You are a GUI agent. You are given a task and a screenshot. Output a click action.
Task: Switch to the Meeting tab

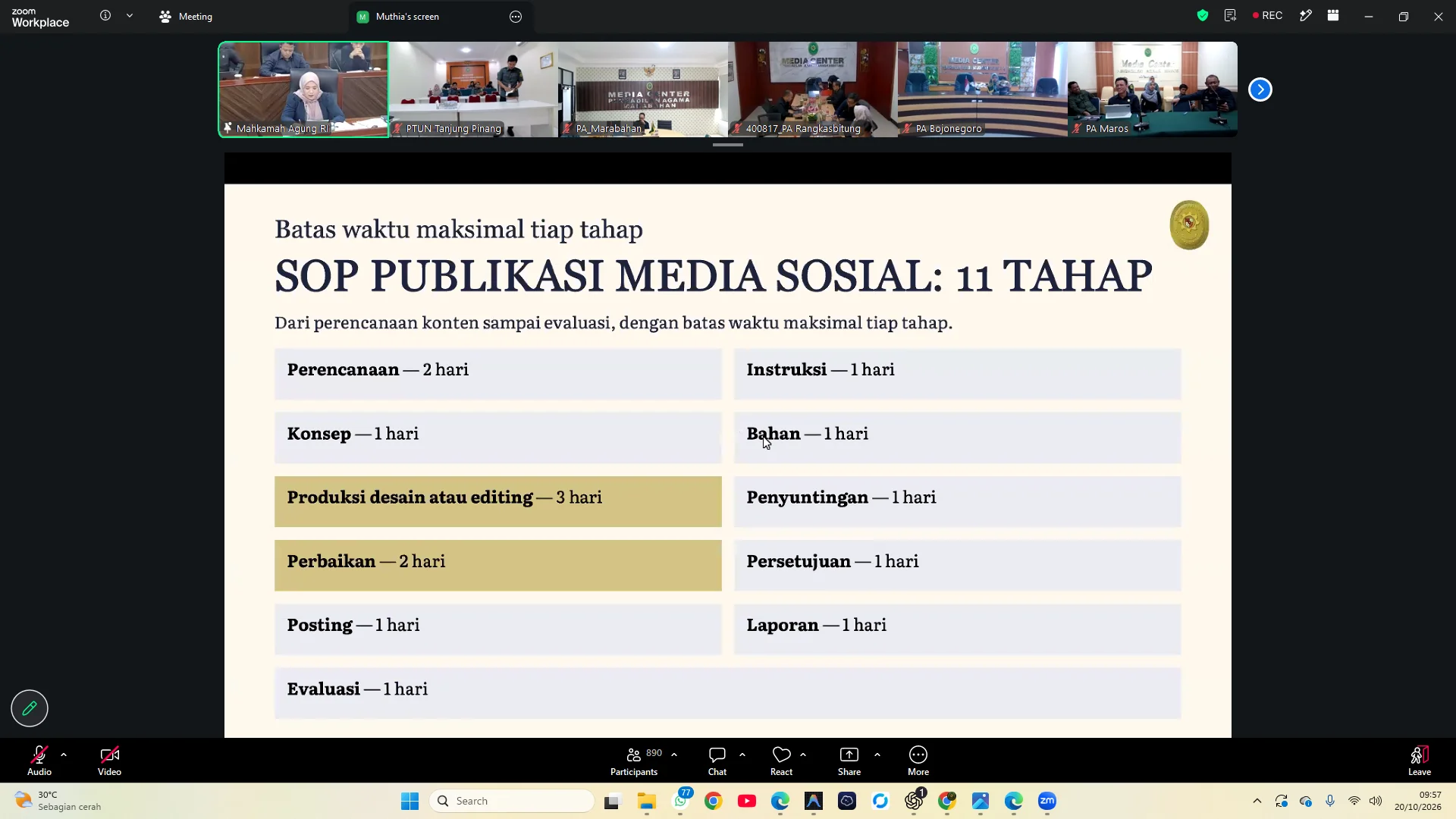click(186, 16)
